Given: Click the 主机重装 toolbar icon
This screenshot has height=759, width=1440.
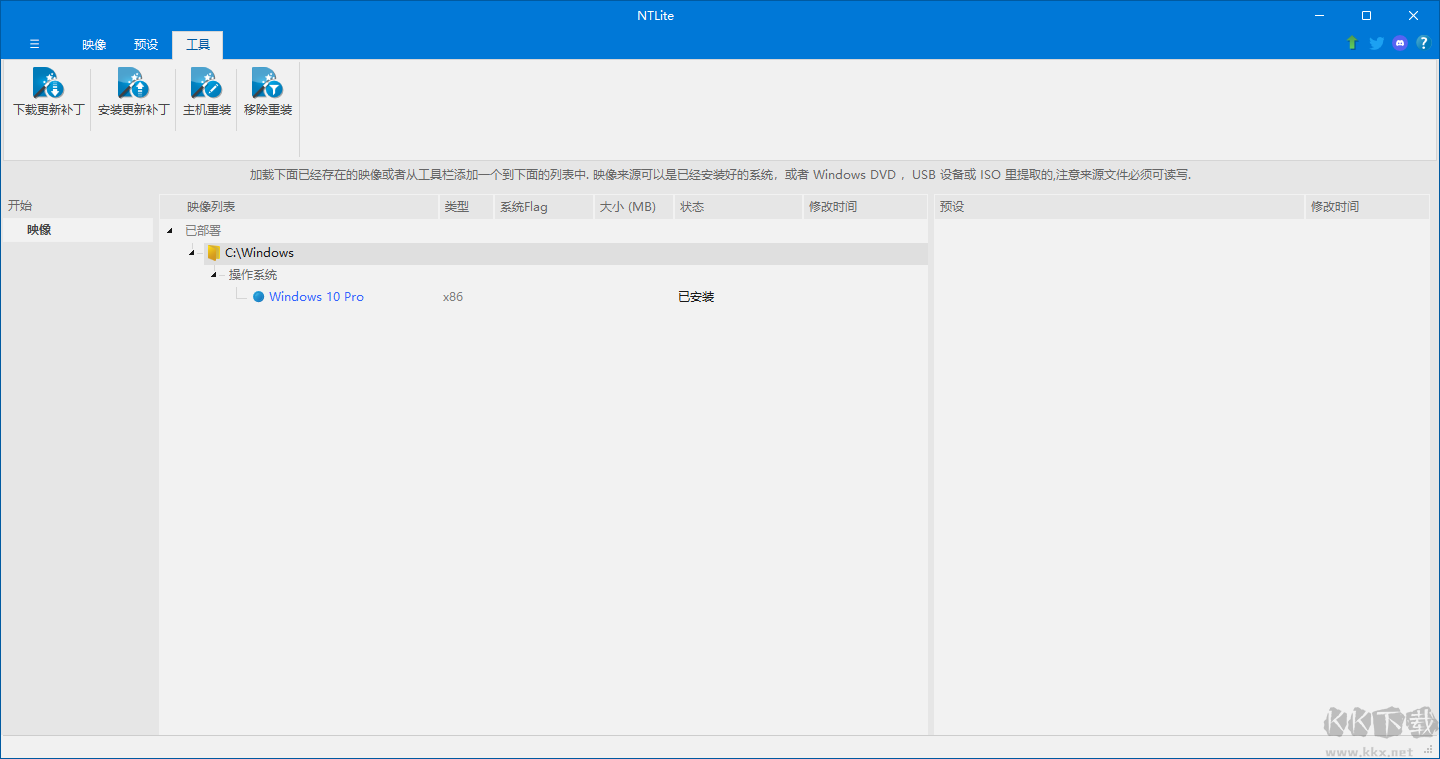Looking at the screenshot, I should pos(206,83).
